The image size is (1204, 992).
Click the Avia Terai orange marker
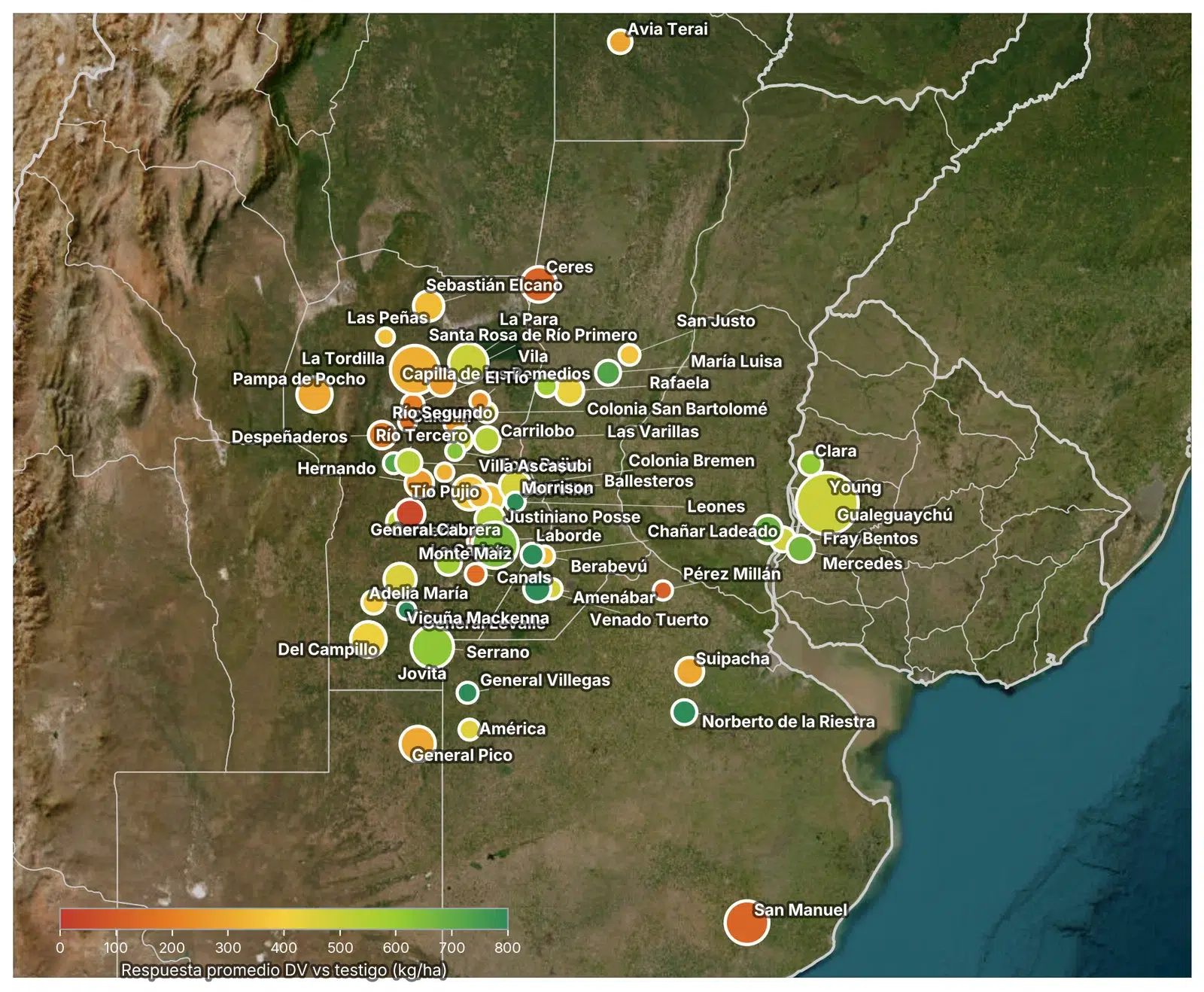619,41
